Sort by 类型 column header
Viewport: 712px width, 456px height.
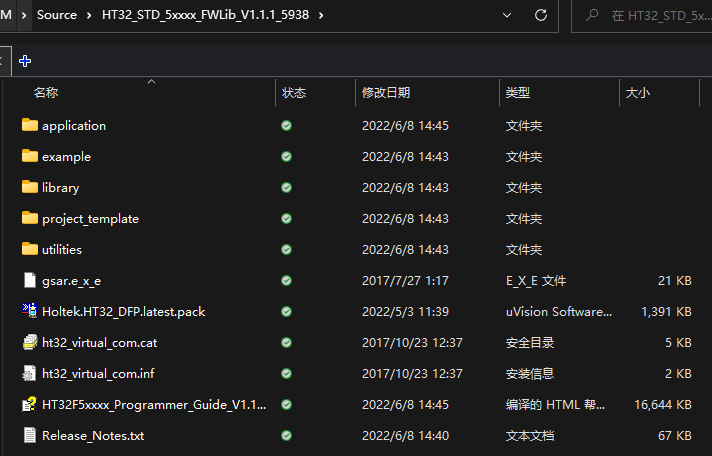click(518, 93)
